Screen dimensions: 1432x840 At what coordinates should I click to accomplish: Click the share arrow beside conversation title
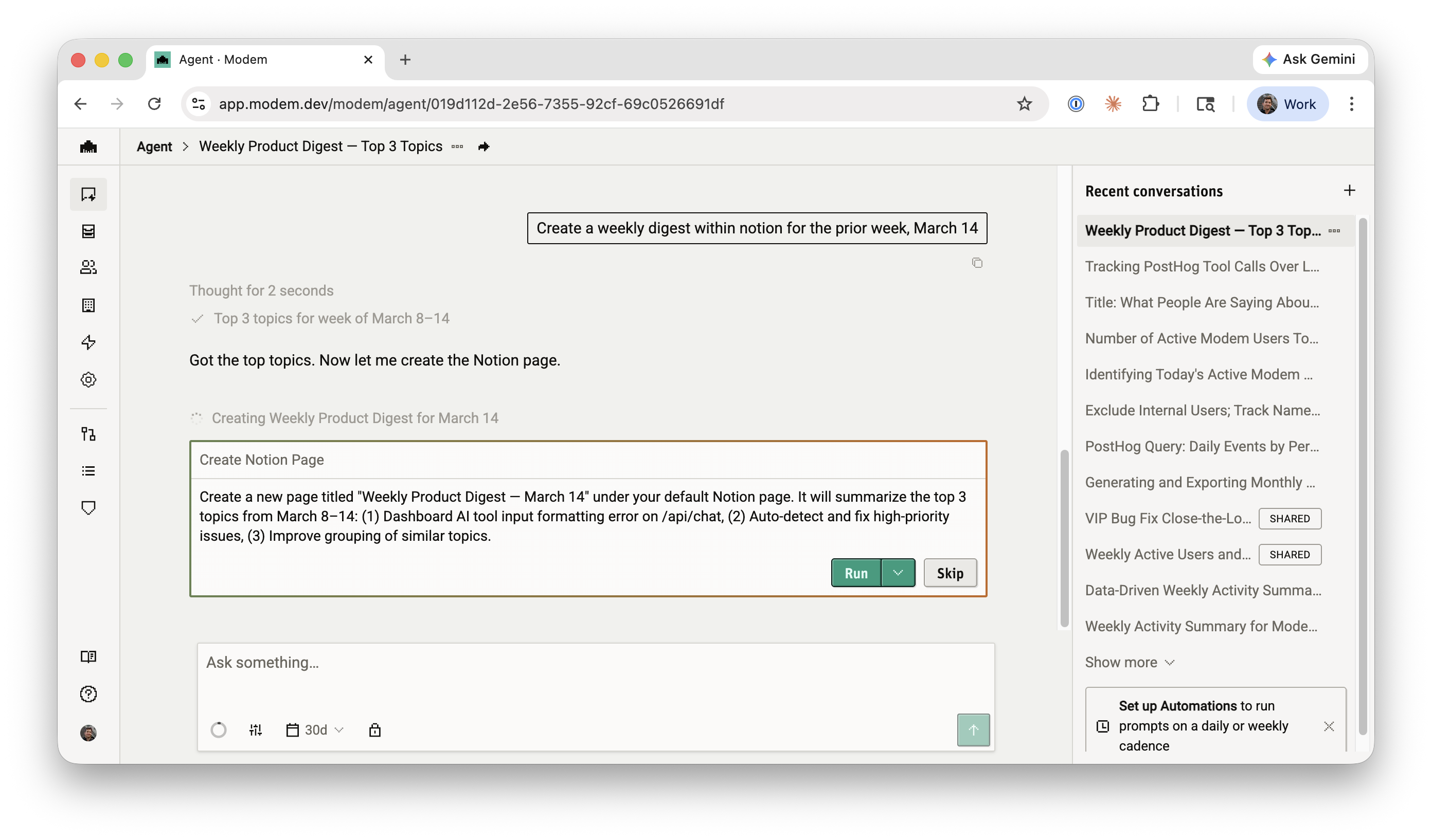484,147
